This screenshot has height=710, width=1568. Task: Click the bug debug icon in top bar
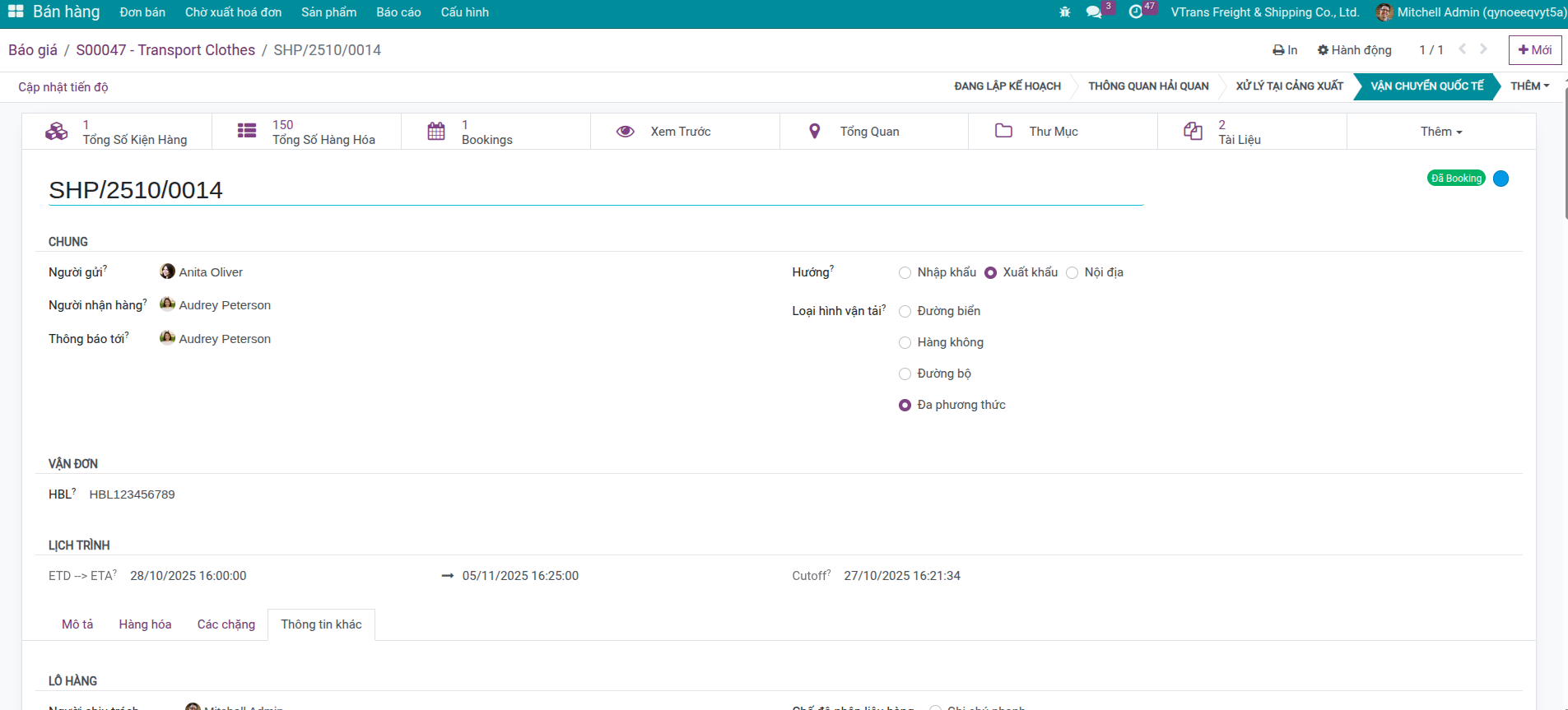[x=1064, y=12]
